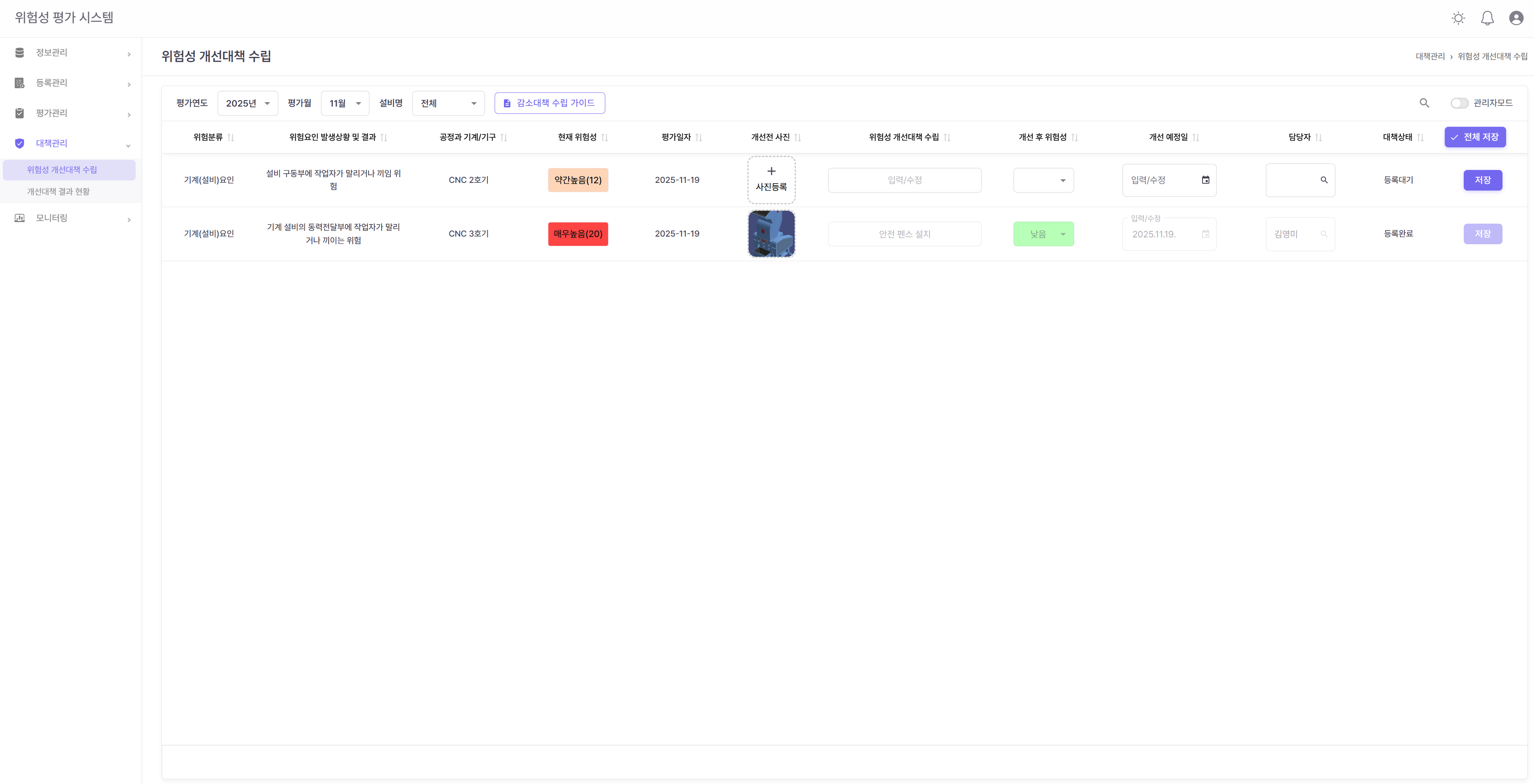The width and height of the screenshot is (1534, 784).
Task: Open first row 개선 후 위험성 dropdown
Action: [1043, 180]
